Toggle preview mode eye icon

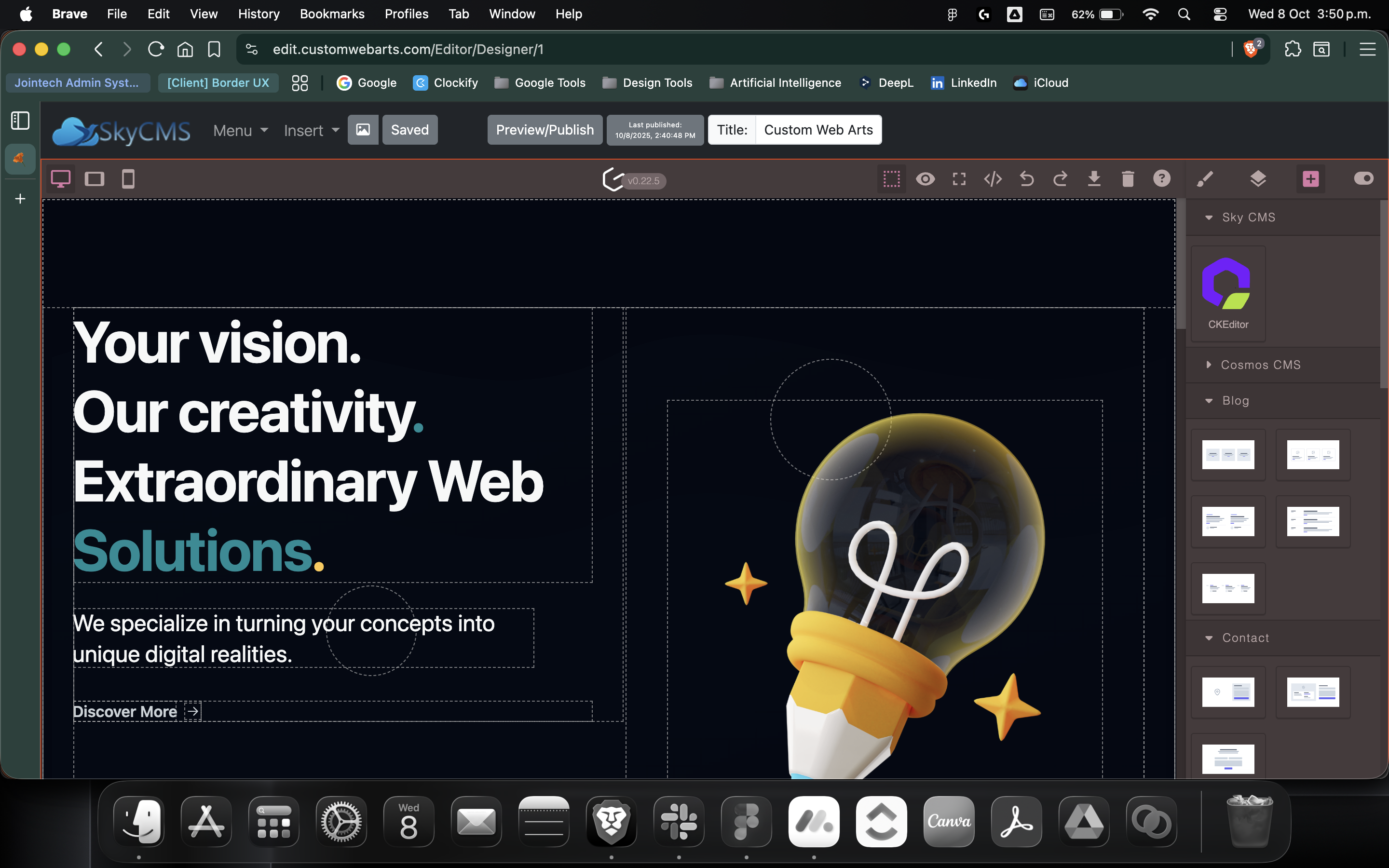(x=925, y=179)
